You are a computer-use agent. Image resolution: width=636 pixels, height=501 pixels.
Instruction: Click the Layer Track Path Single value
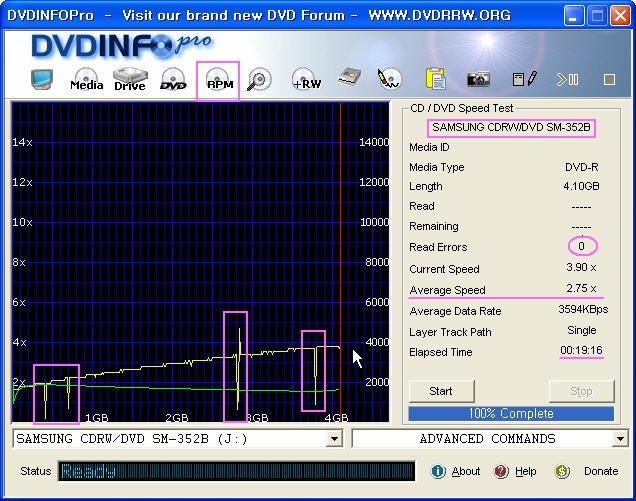582,331
